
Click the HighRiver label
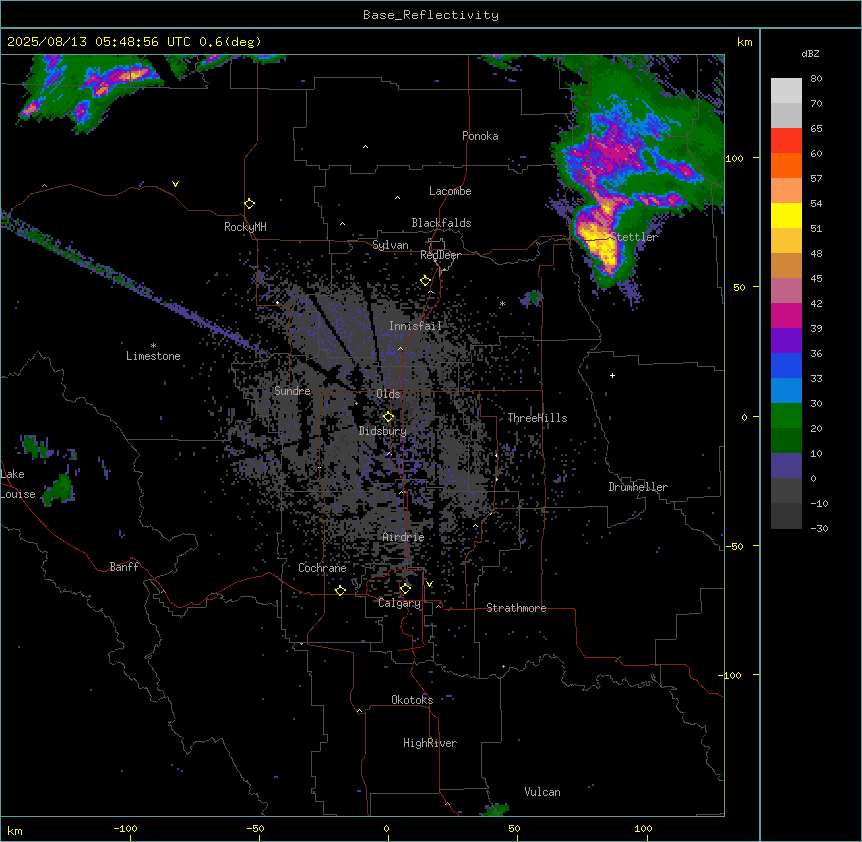(430, 743)
